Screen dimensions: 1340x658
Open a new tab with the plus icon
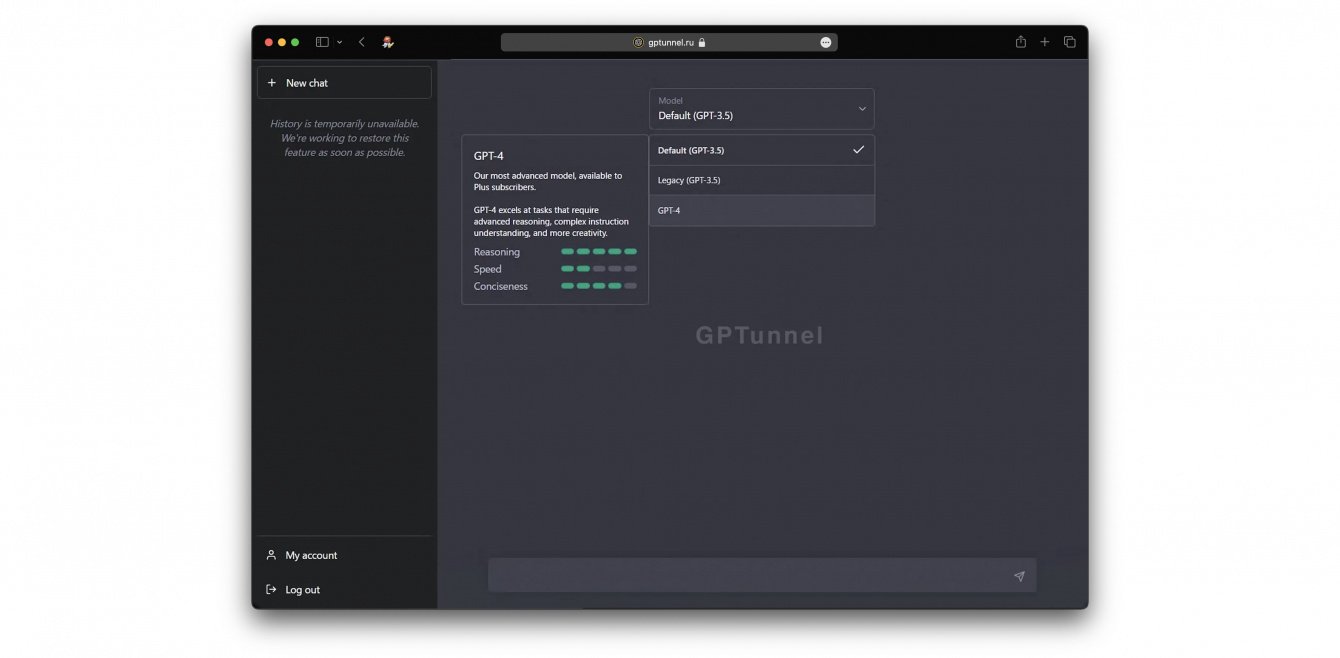pyautogui.click(x=1045, y=42)
